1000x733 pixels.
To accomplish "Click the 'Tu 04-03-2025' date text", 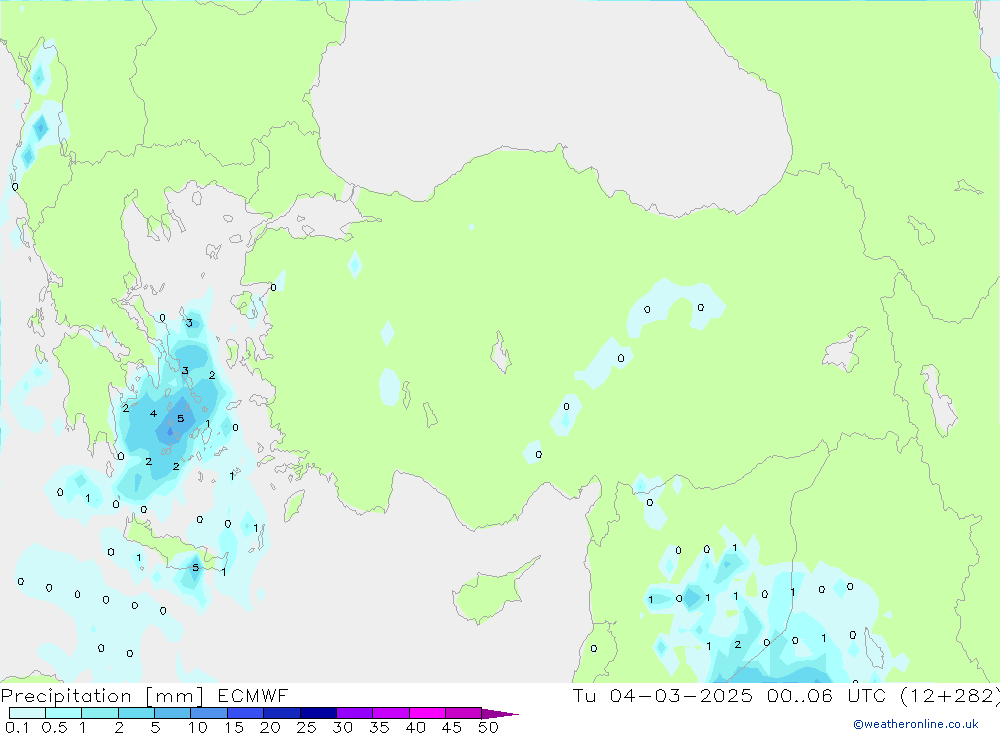I will click(663, 696).
